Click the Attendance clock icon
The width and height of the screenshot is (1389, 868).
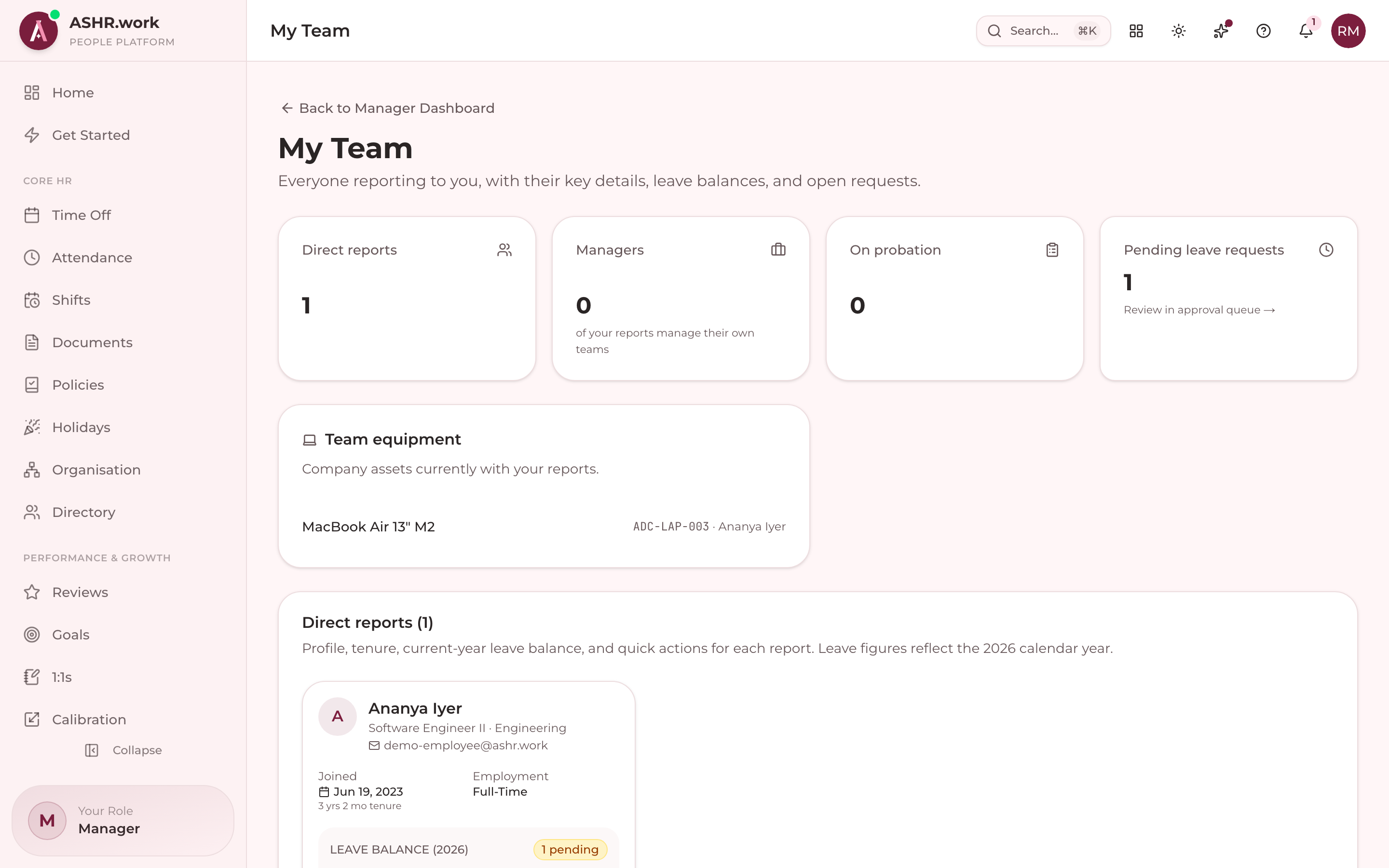(x=32, y=258)
